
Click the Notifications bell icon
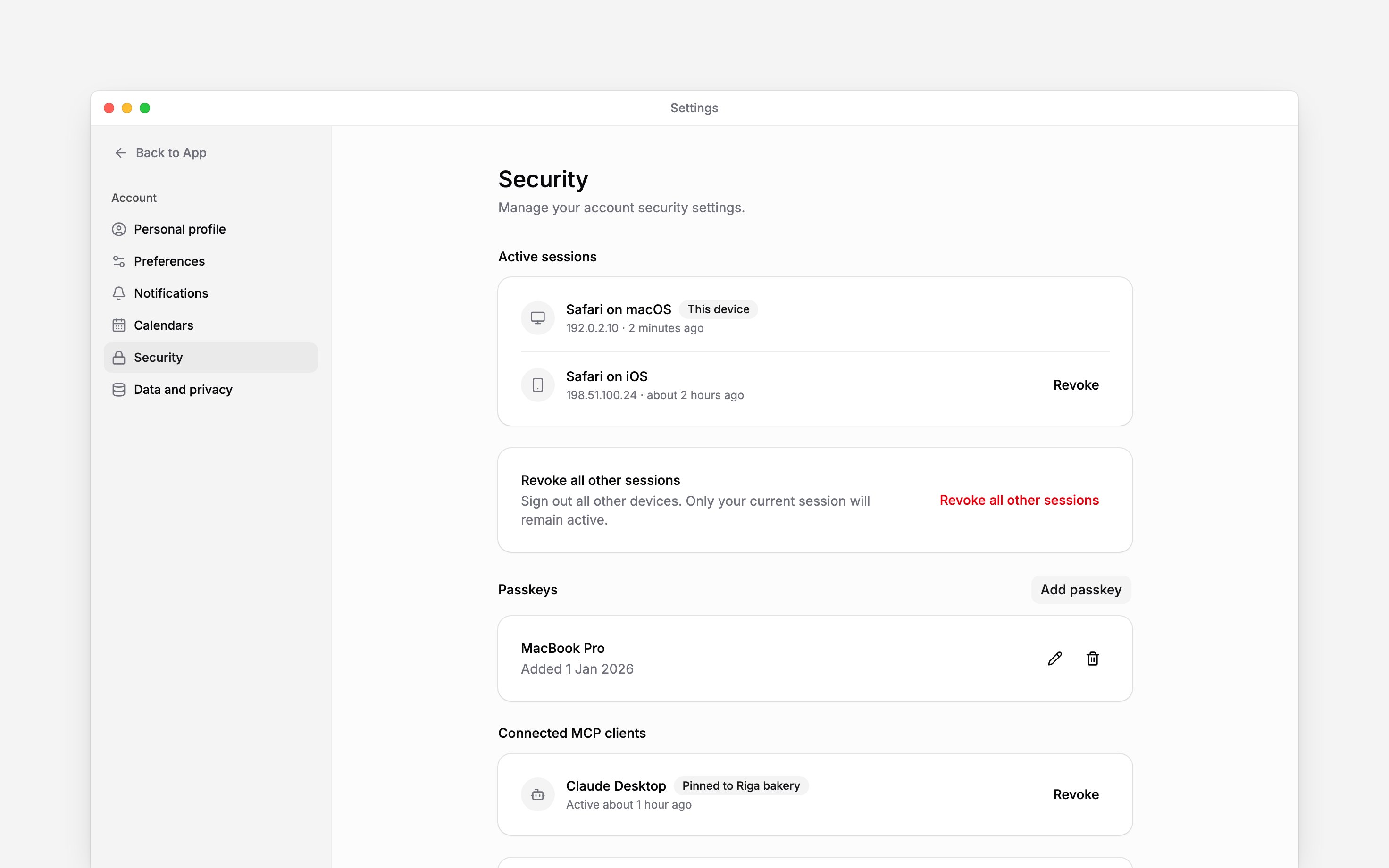[119, 293]
